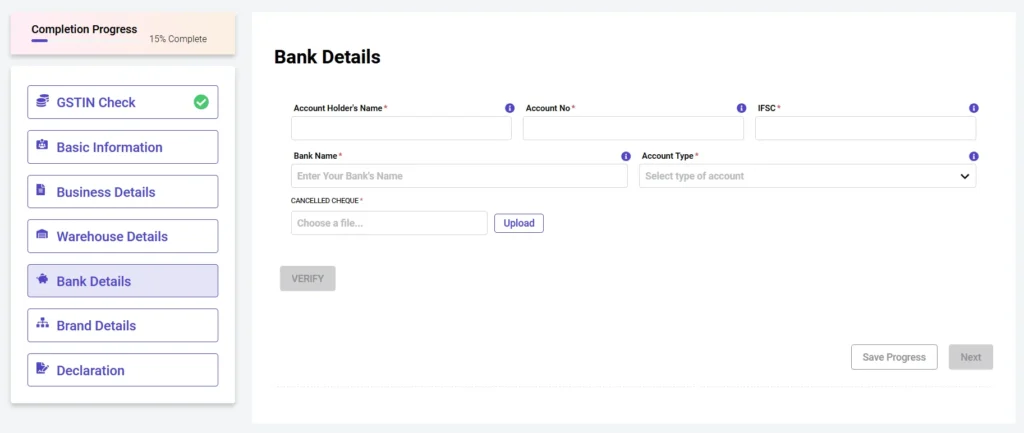Open the Business Details section
Screen dimensions: 1024x433
(123, 191)
